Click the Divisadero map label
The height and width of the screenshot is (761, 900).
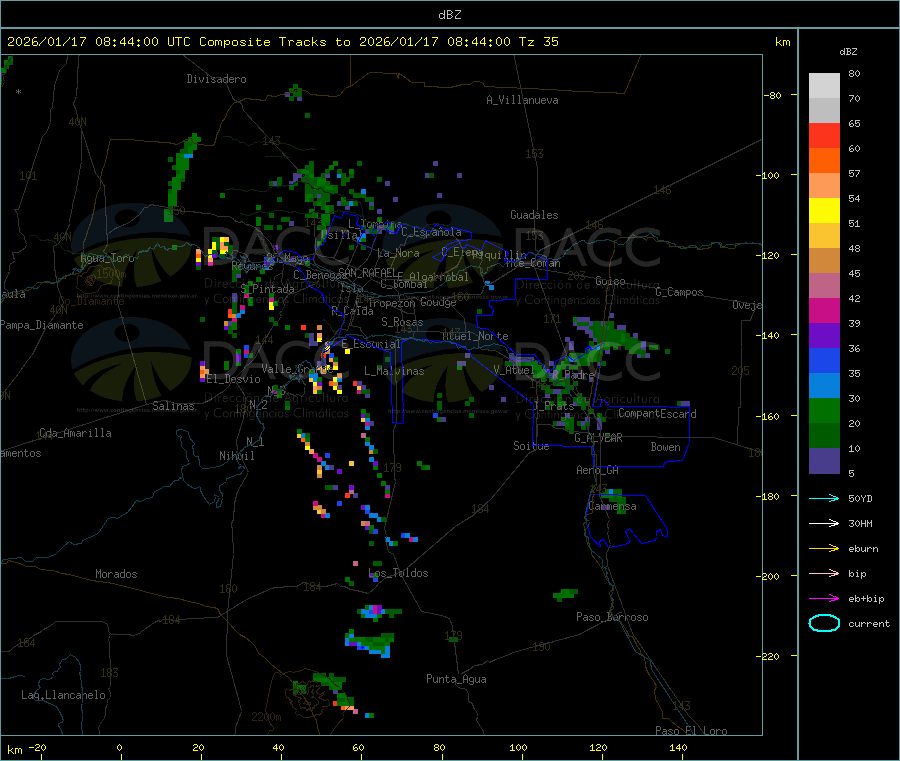[216, 79]
